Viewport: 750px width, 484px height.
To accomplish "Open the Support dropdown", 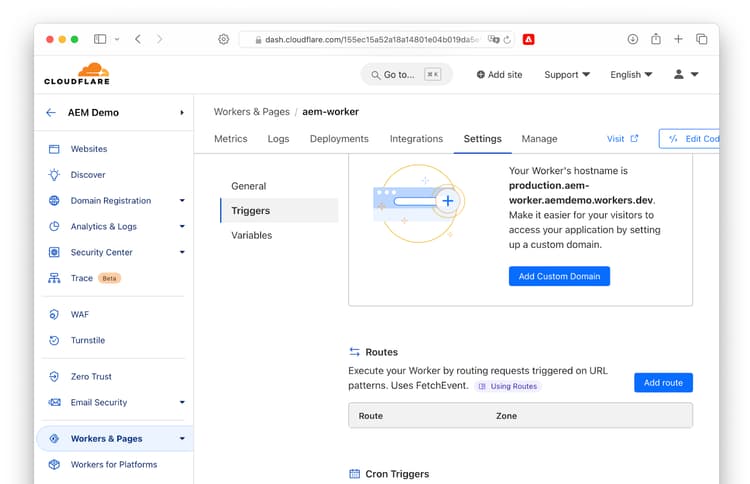I will (567, 75).
